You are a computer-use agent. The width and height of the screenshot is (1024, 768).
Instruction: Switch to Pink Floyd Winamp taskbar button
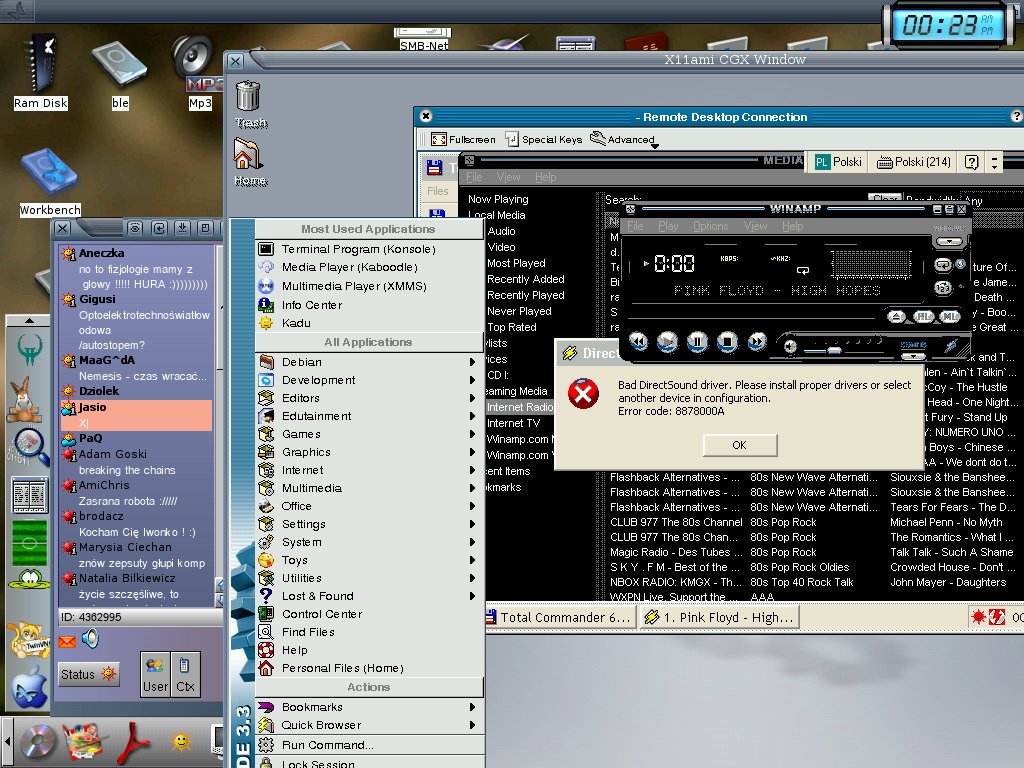tap(720, 617)
